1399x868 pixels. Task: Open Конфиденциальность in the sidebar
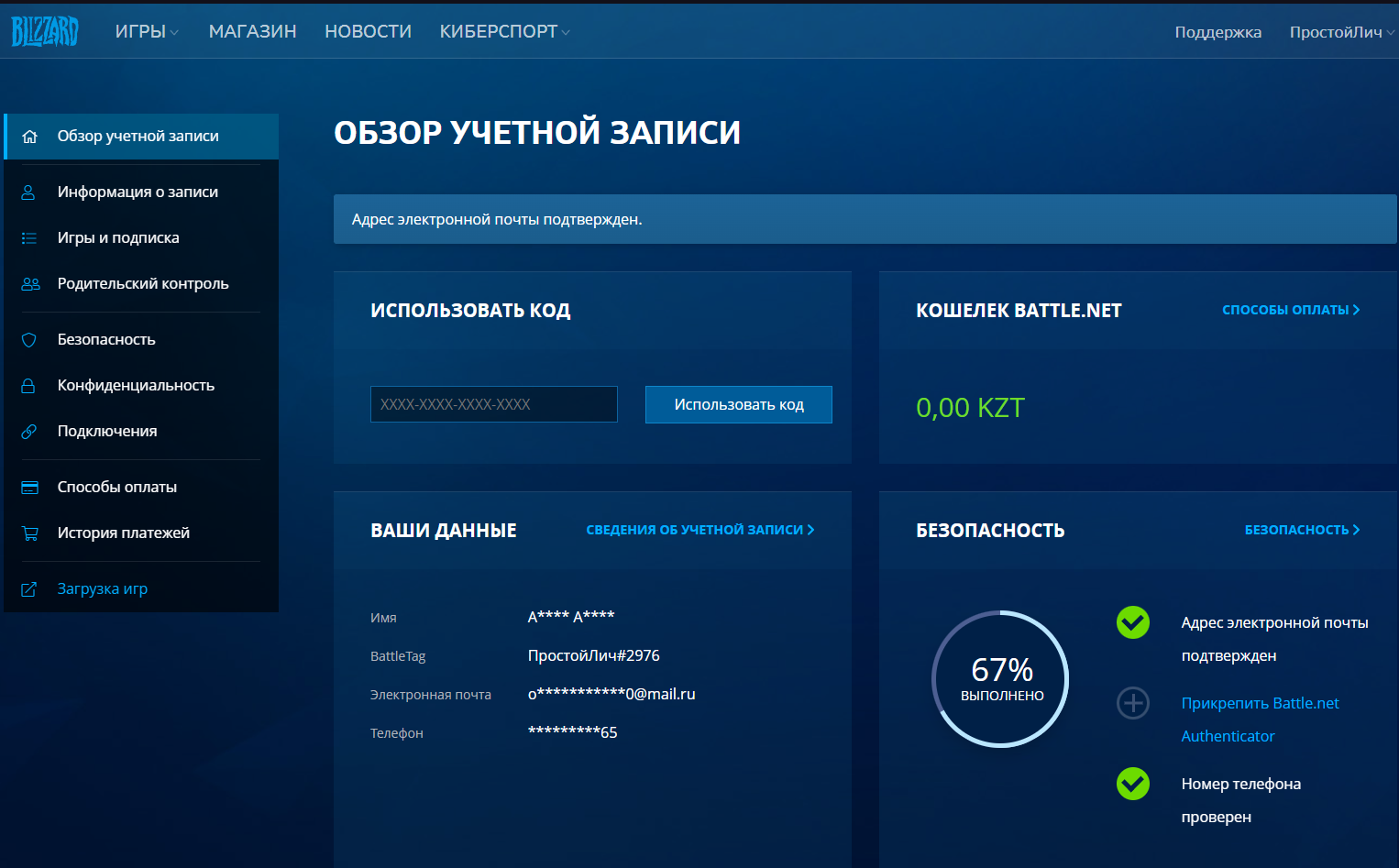[x=141, y=386]
